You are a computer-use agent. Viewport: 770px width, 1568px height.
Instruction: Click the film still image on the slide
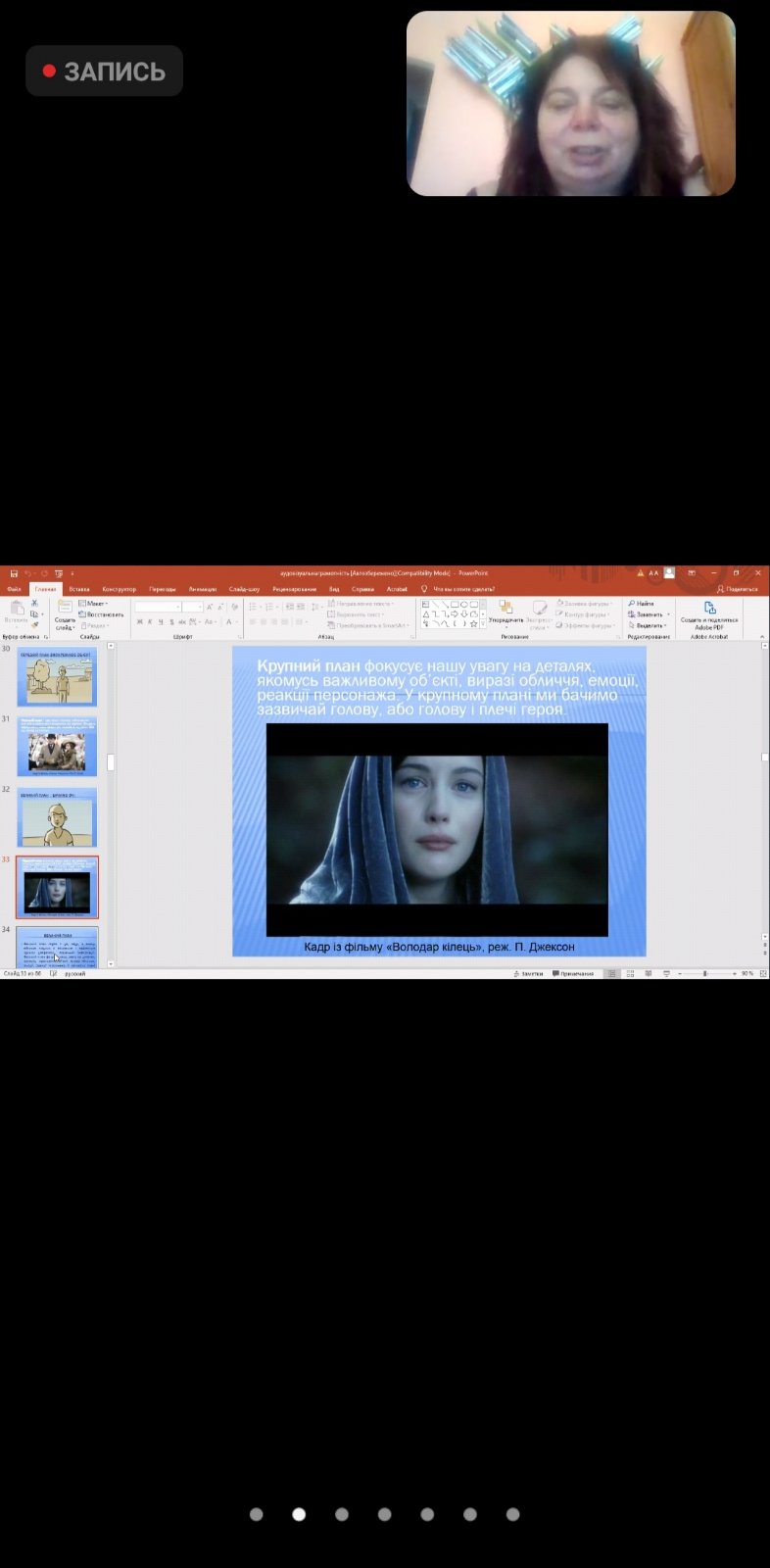pyautogui.click(x=437, y=830)
